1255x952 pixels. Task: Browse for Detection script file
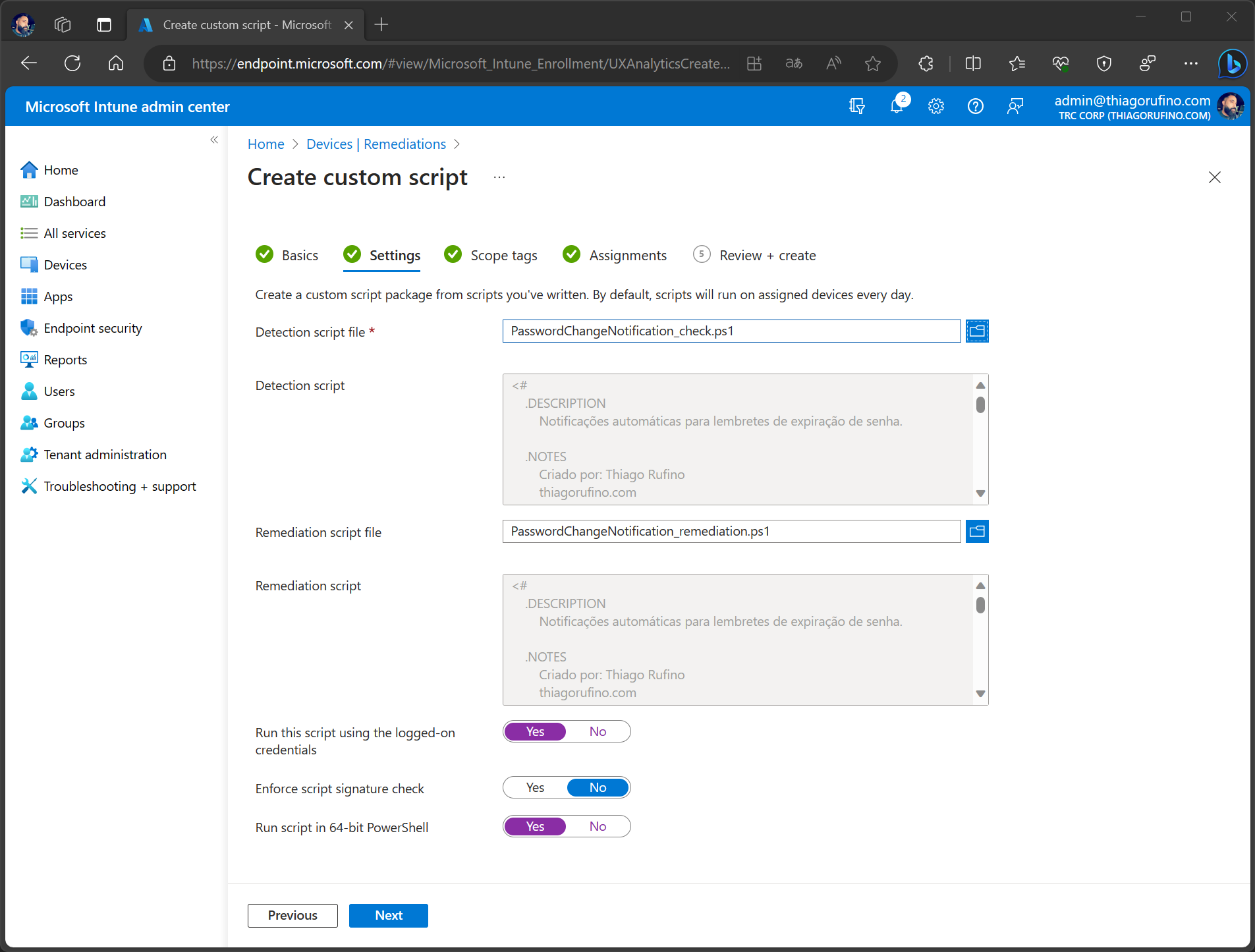click(x=977, y=331)
